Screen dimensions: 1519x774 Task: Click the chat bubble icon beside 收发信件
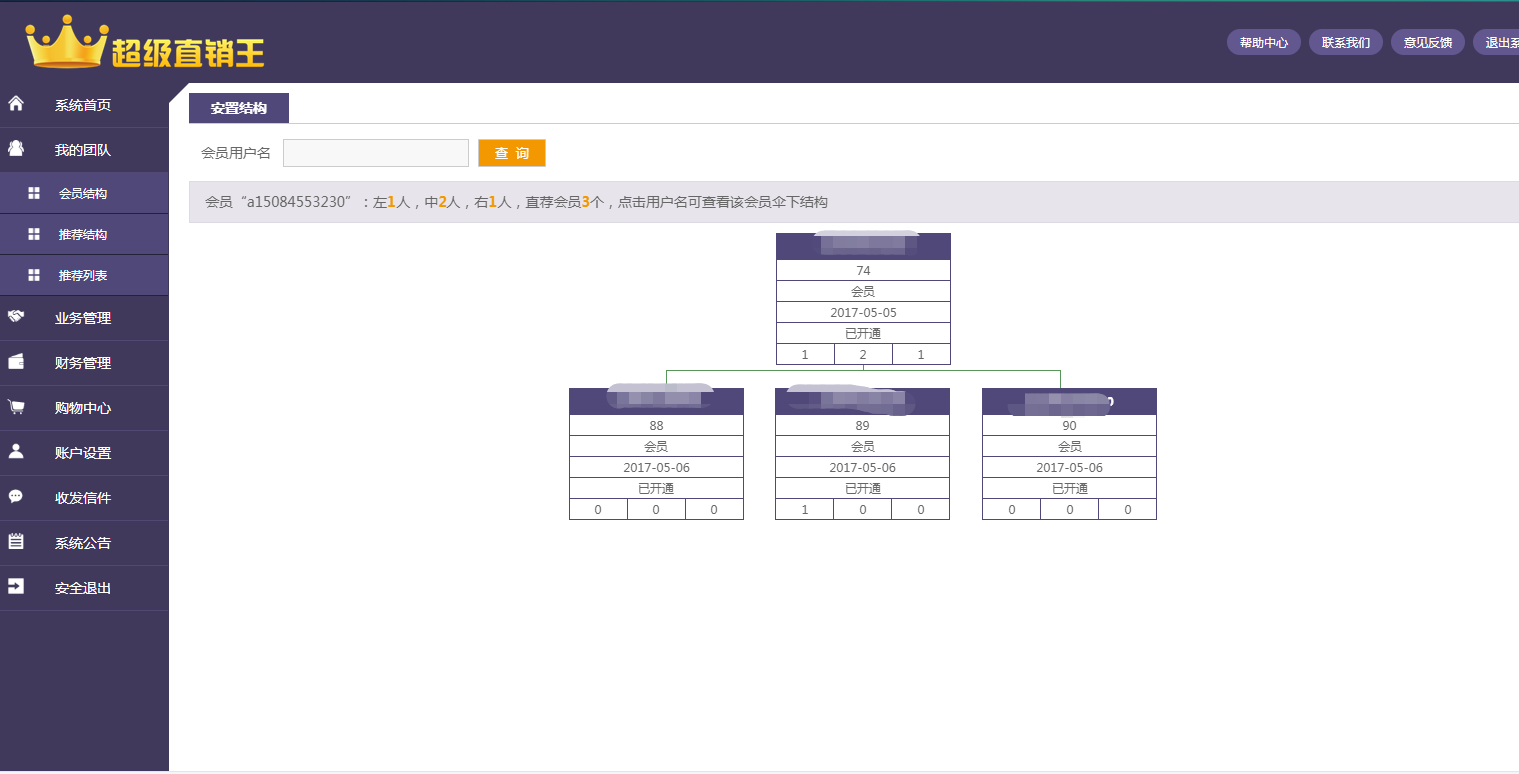[x=16, y=496]
